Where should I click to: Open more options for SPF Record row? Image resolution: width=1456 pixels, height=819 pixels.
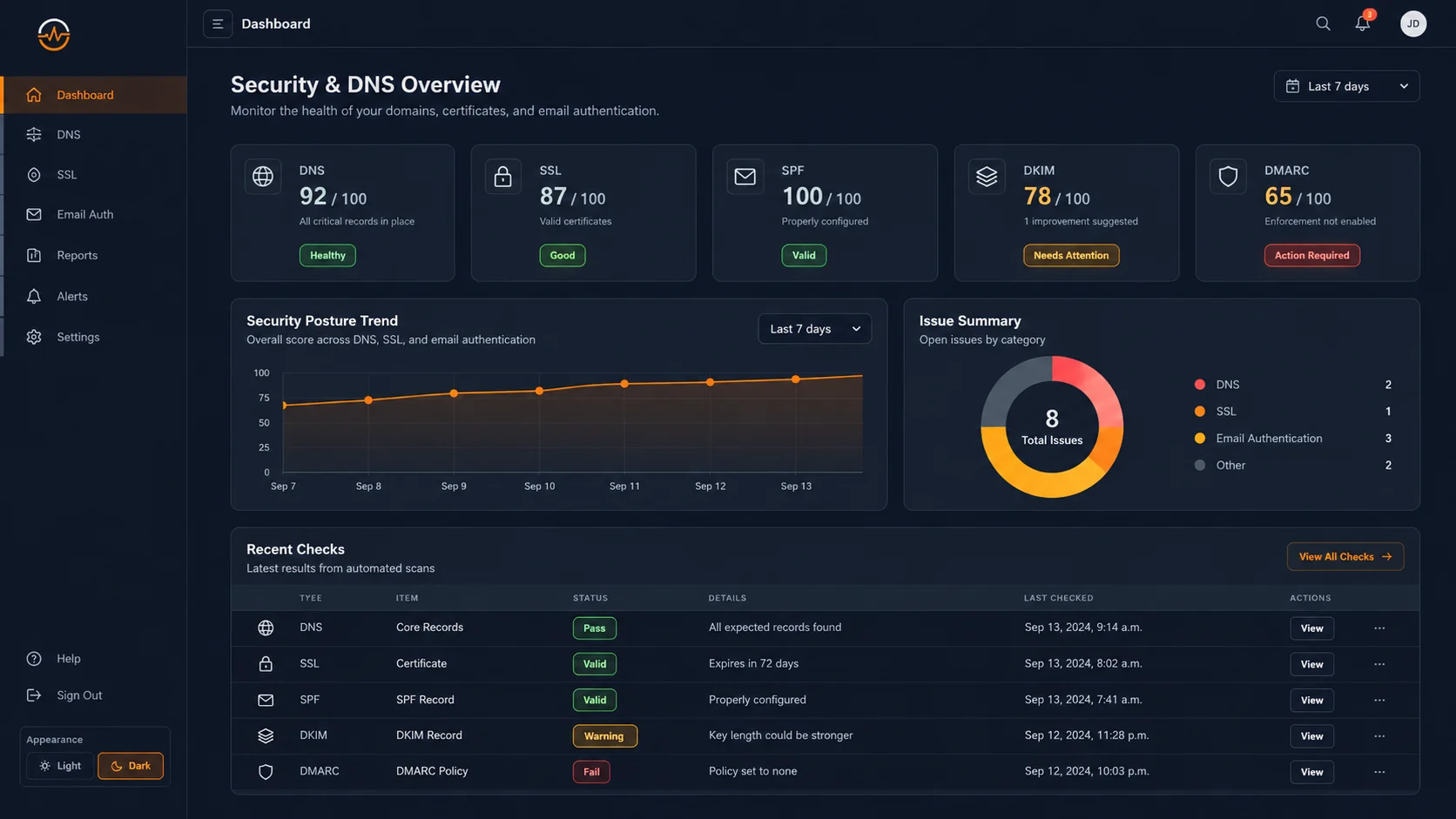[1379, 700]
